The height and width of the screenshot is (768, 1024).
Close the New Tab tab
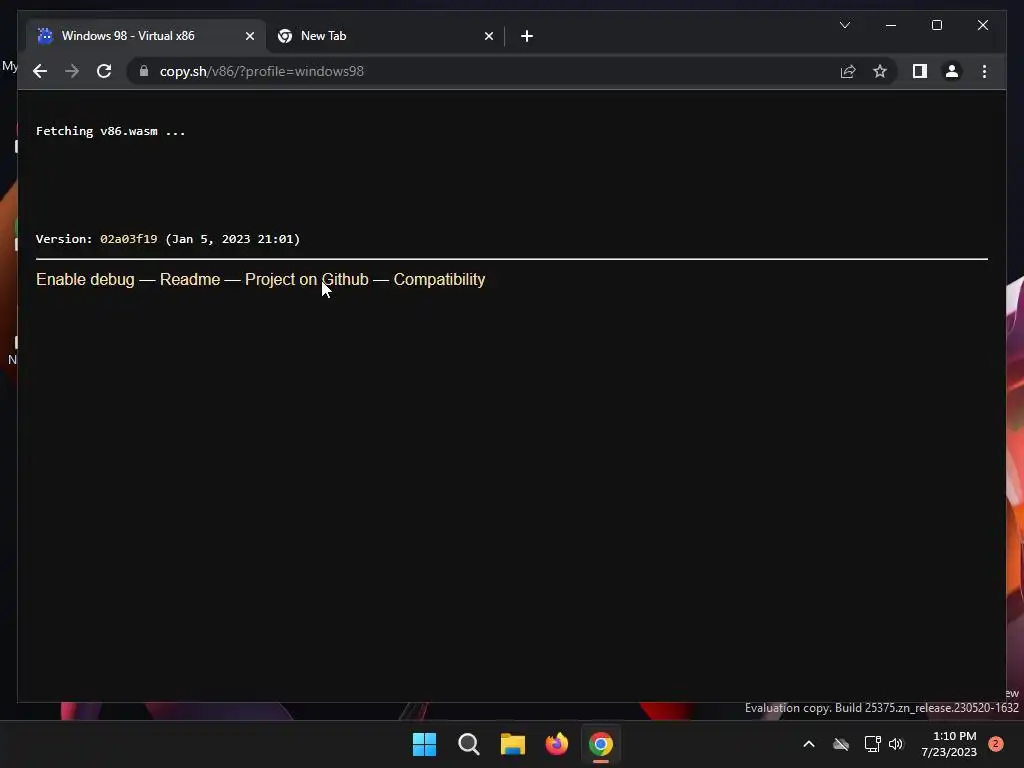(x=488, y=36)
